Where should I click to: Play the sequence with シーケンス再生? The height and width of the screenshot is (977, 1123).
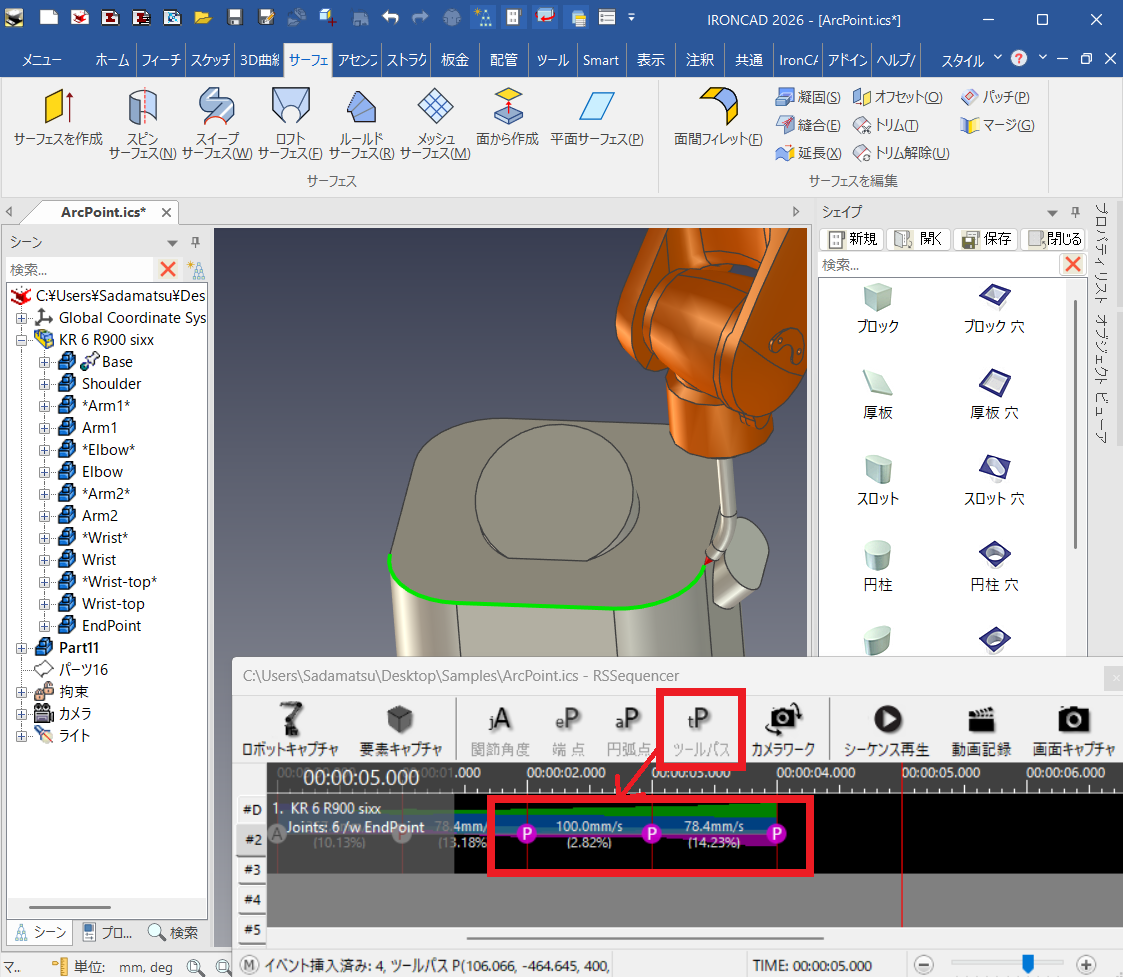(887, 729)
